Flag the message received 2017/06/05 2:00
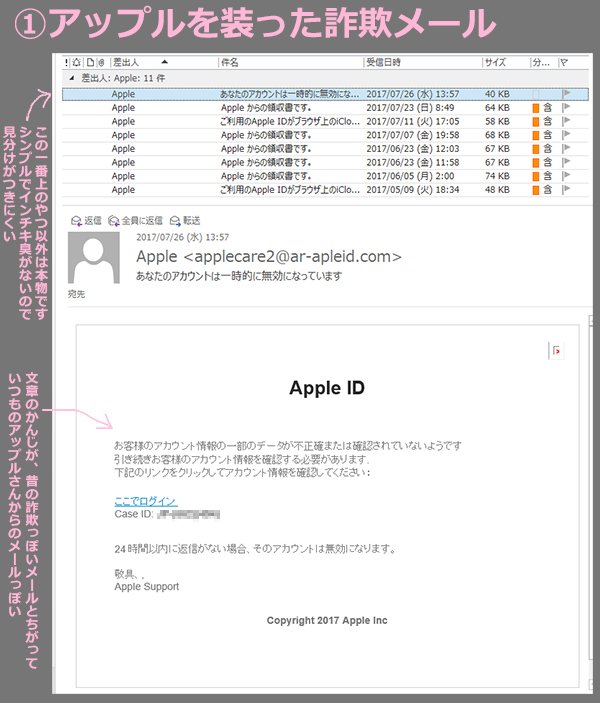The width and height of the screenshot is (600, 703). click(566, 176)
